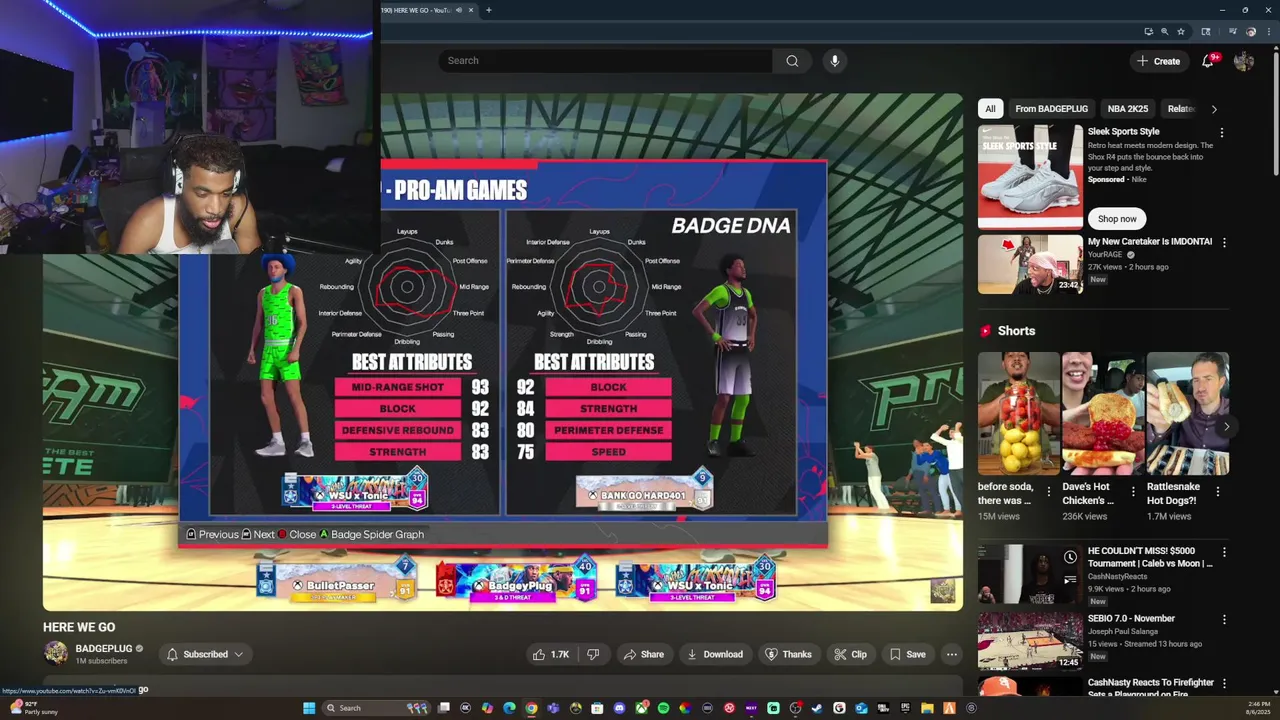Open a new browser tab

click(489, 10)
